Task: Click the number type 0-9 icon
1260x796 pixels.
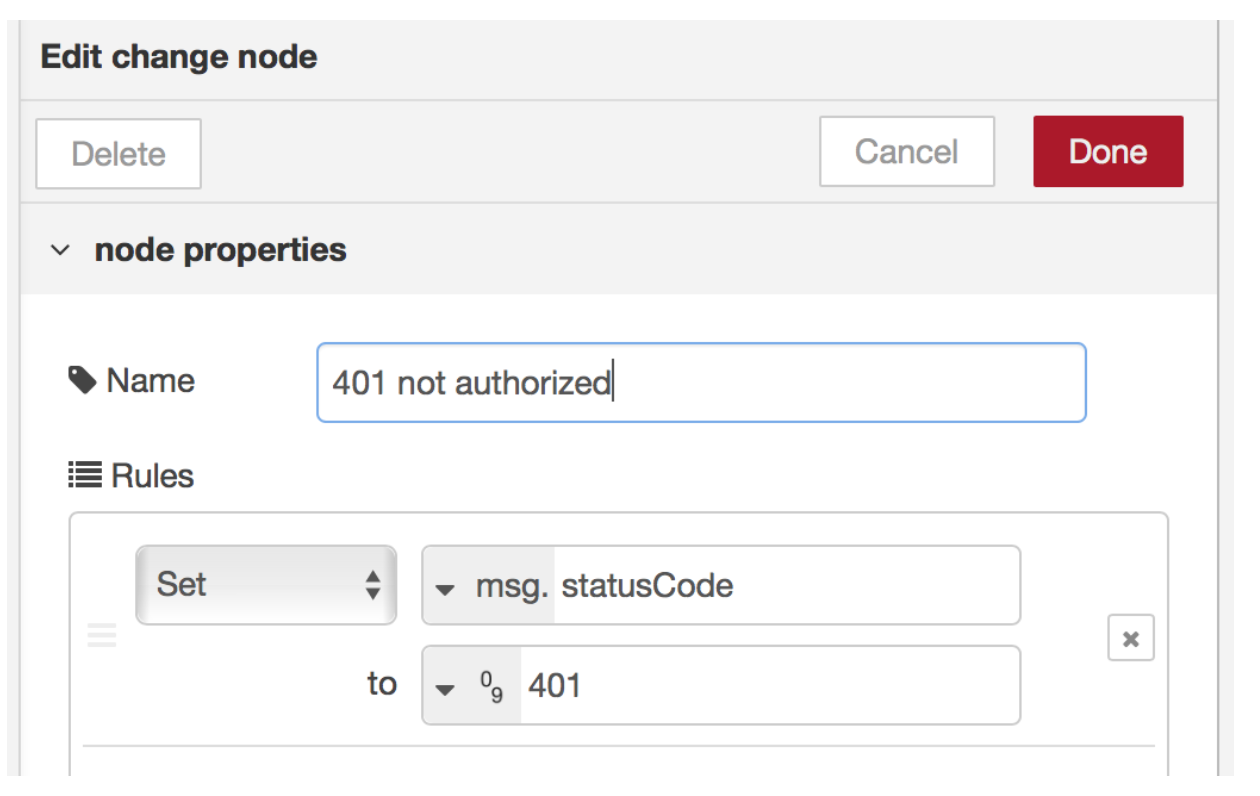Action: click(491, 686)
